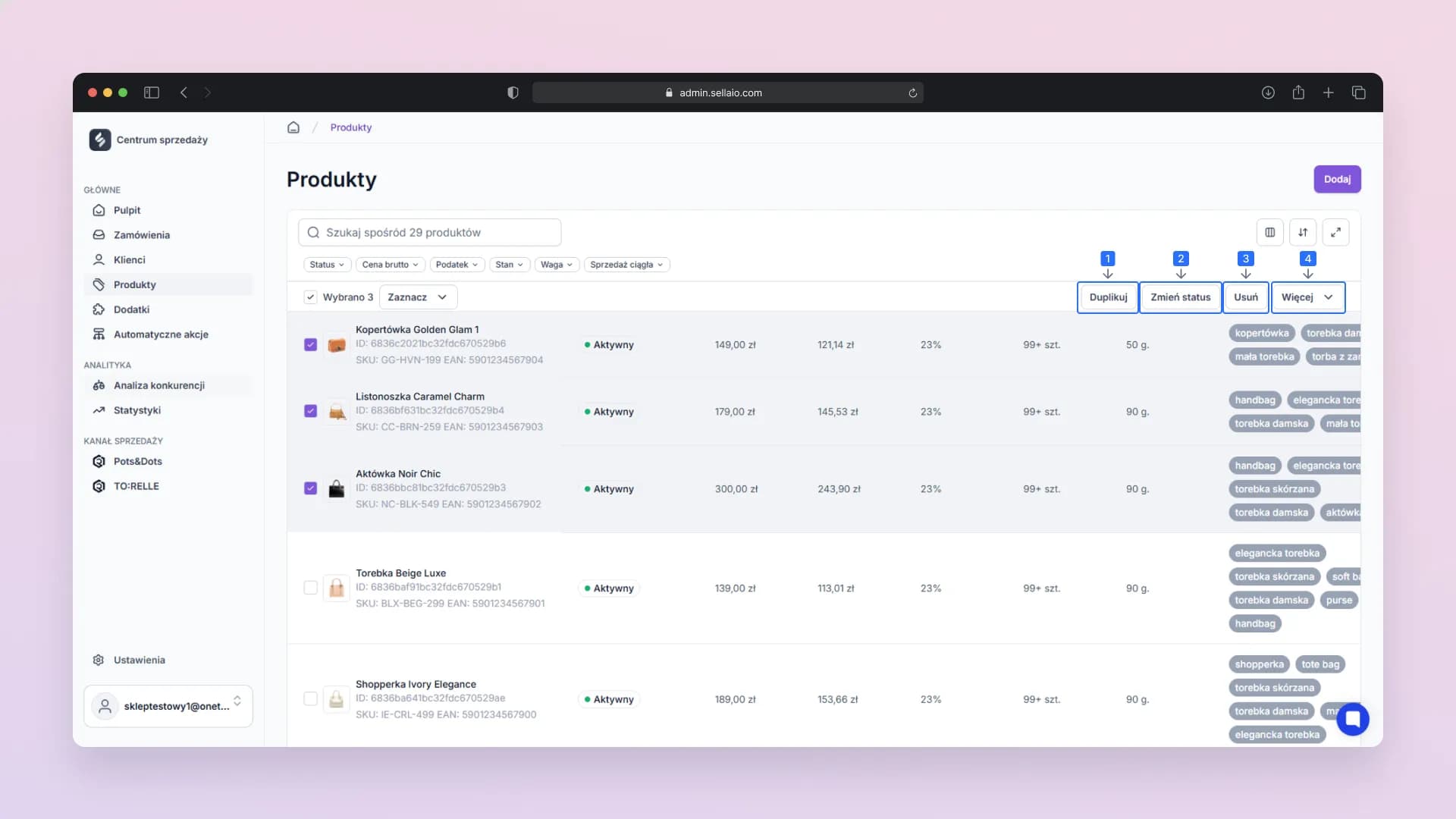This screenshot has width=1456, height=819.
Task: Click the Aktówka Noir Chic product thumbnail
Action: (337, 488)
